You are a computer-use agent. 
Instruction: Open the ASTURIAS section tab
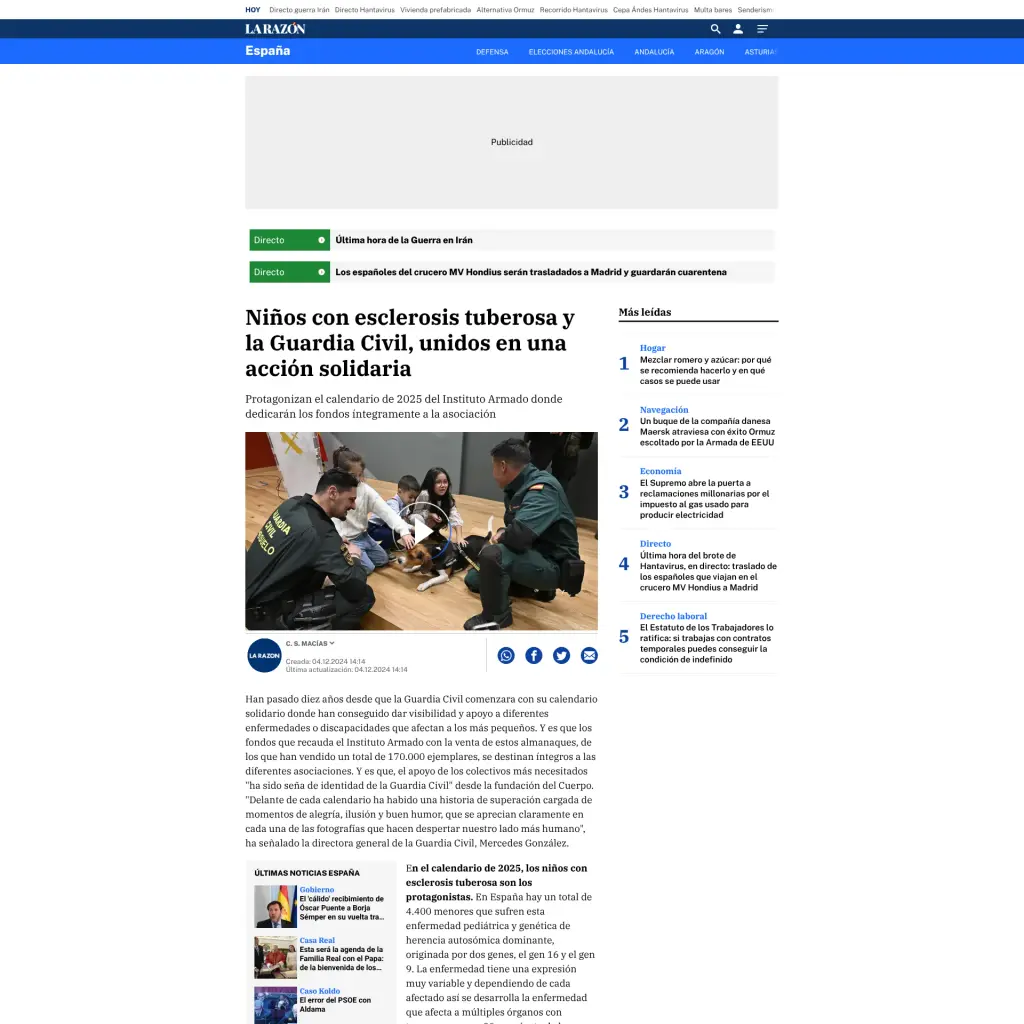click(761, 52)
